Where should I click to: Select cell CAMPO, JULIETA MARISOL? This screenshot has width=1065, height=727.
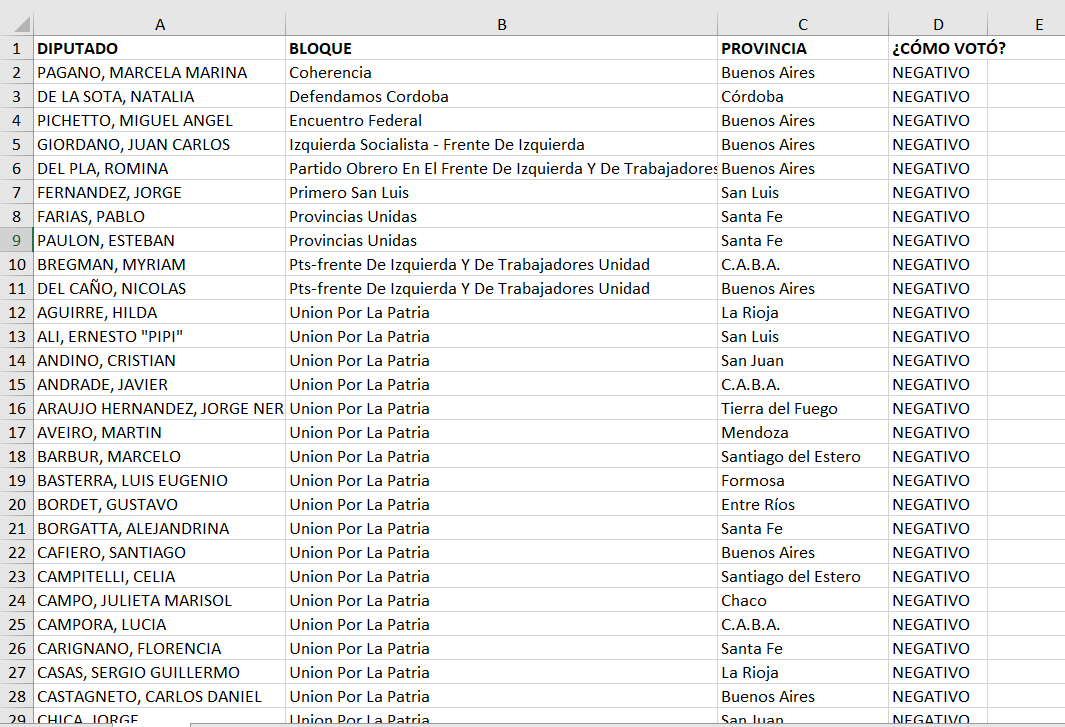click(160, 601)
